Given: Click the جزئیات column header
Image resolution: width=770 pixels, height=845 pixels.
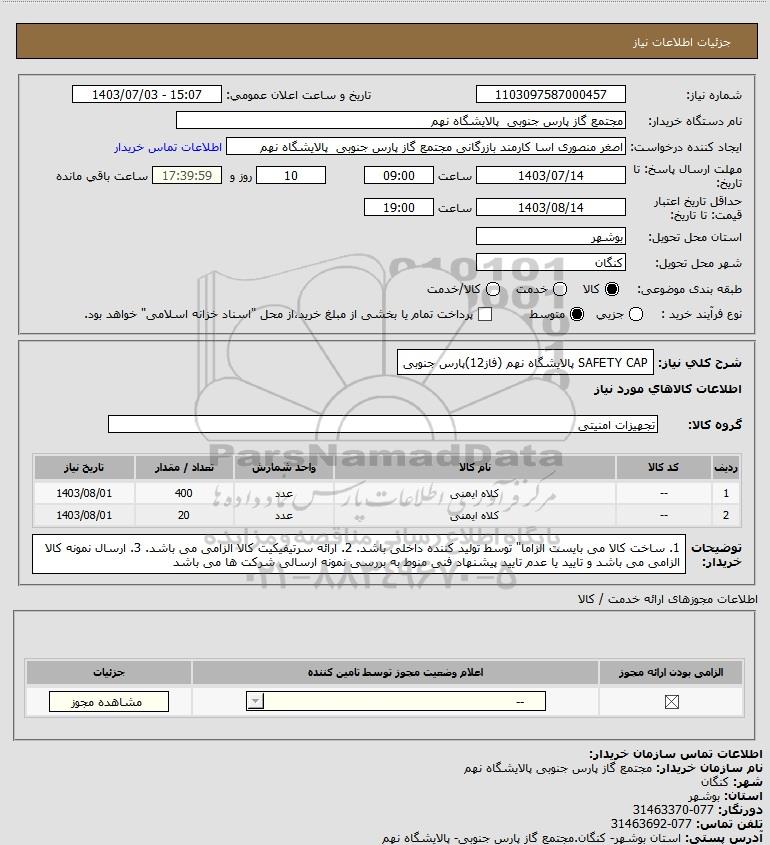Looking at the screenshot, I should coord(109,672).
